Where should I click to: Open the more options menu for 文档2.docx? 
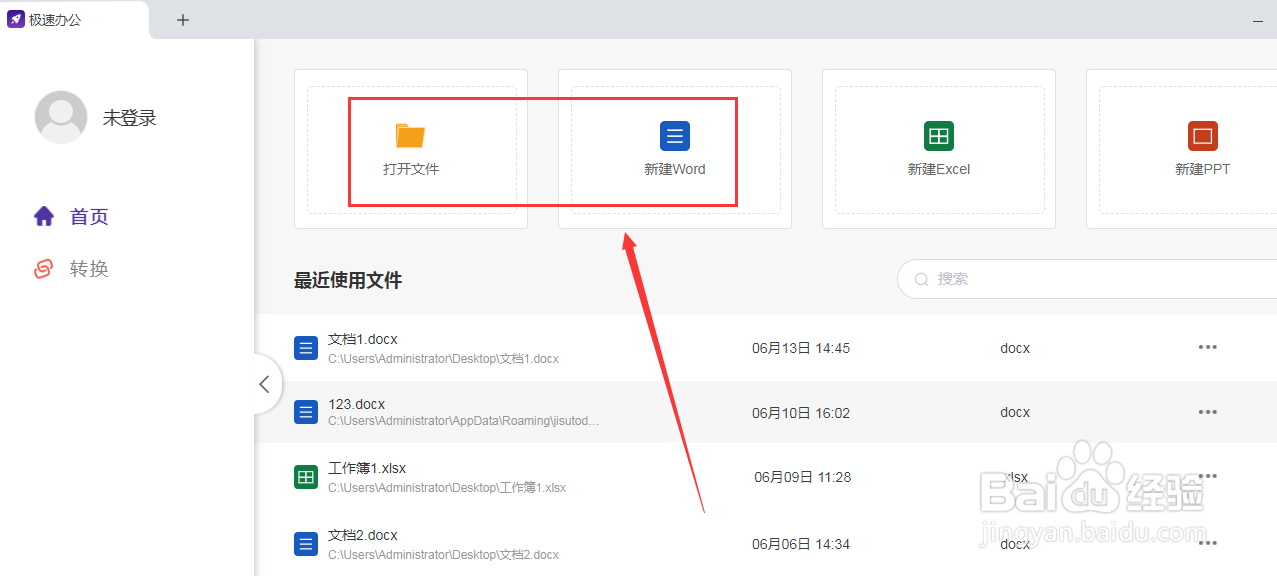point(1207,543)
